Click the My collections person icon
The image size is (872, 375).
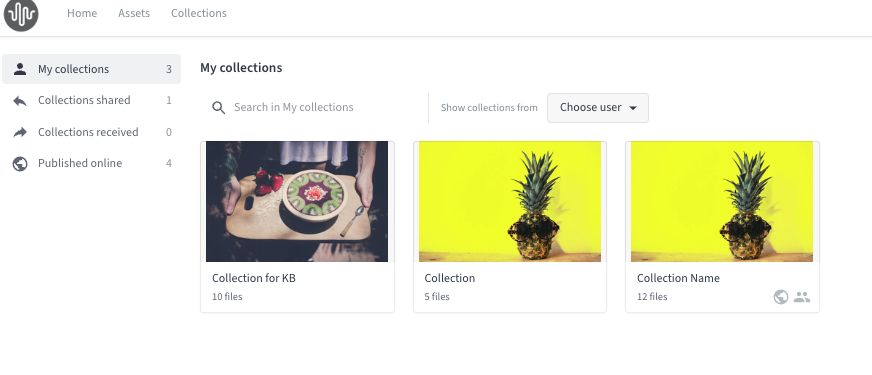(x=20, y=69)
